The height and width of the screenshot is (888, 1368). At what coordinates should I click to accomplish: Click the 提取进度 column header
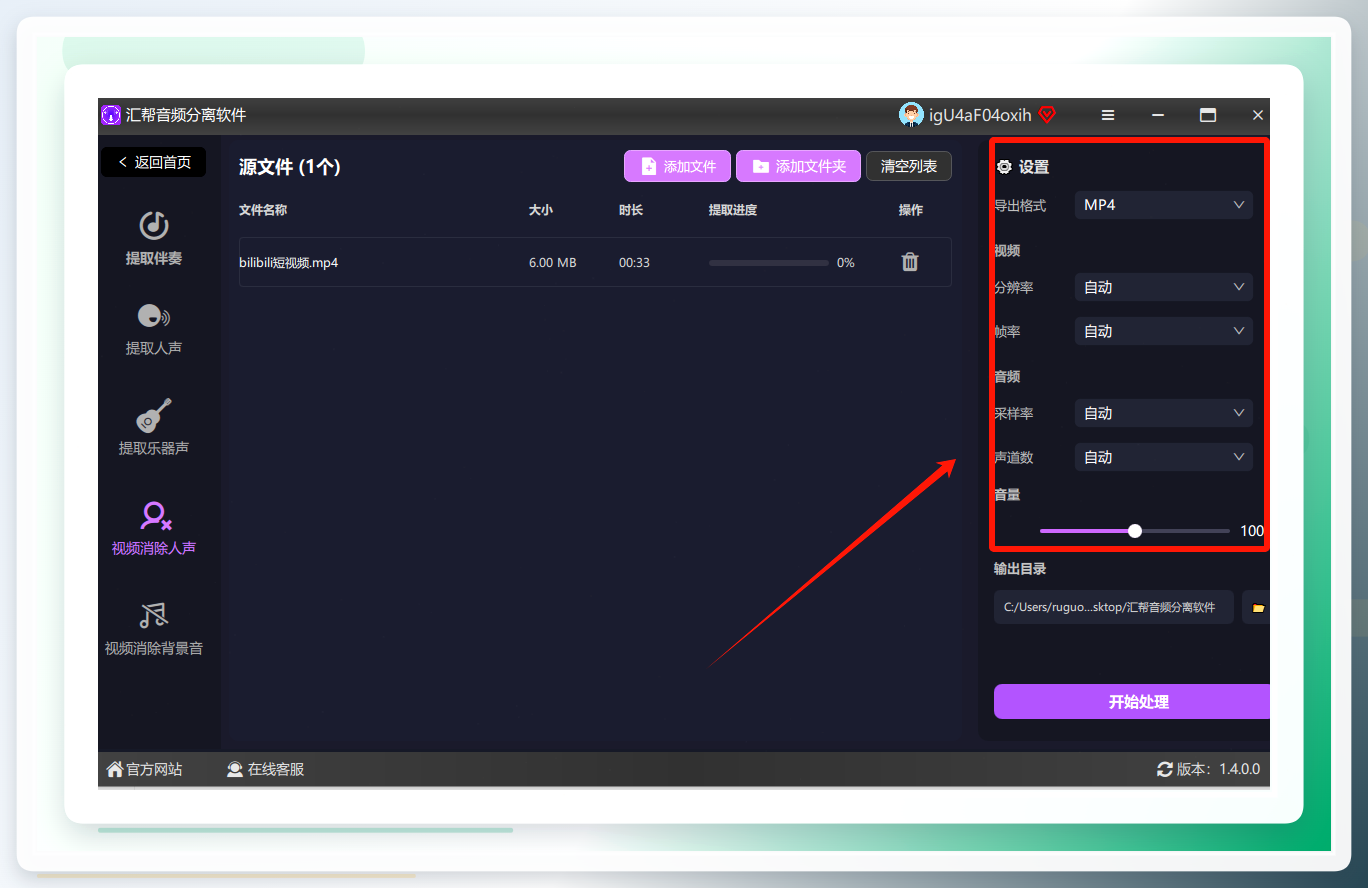[x=733, y=210]
